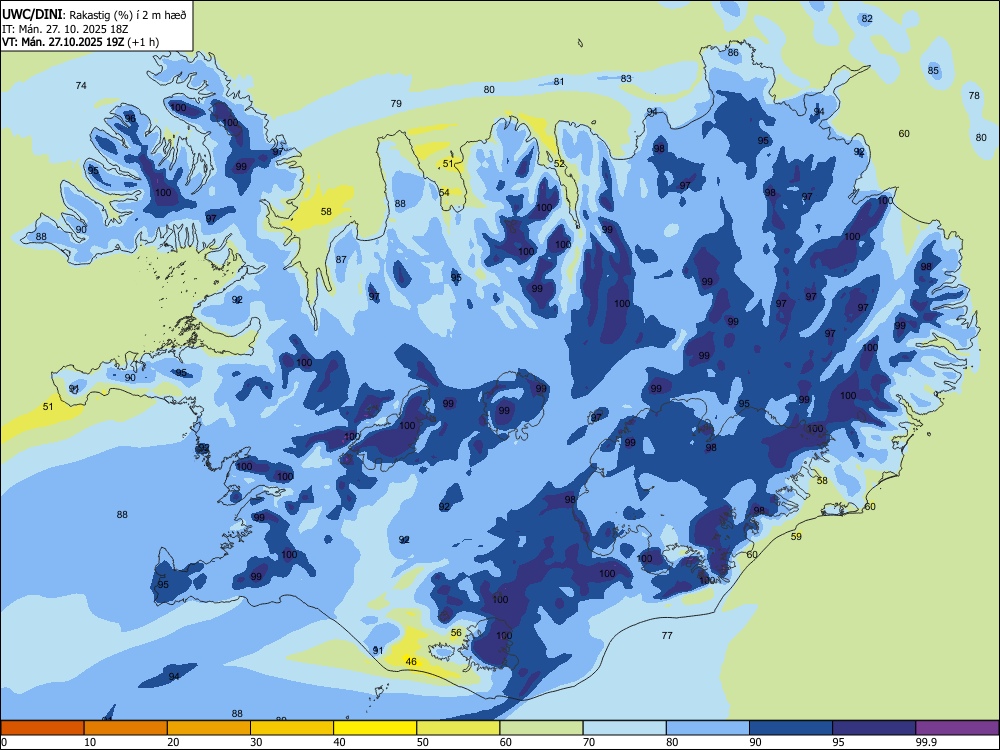The height and width of the screenshot is (750, 1000).
Task: Click the VT 19Z (+1 h) valid time line
Action: coord(80,42)
